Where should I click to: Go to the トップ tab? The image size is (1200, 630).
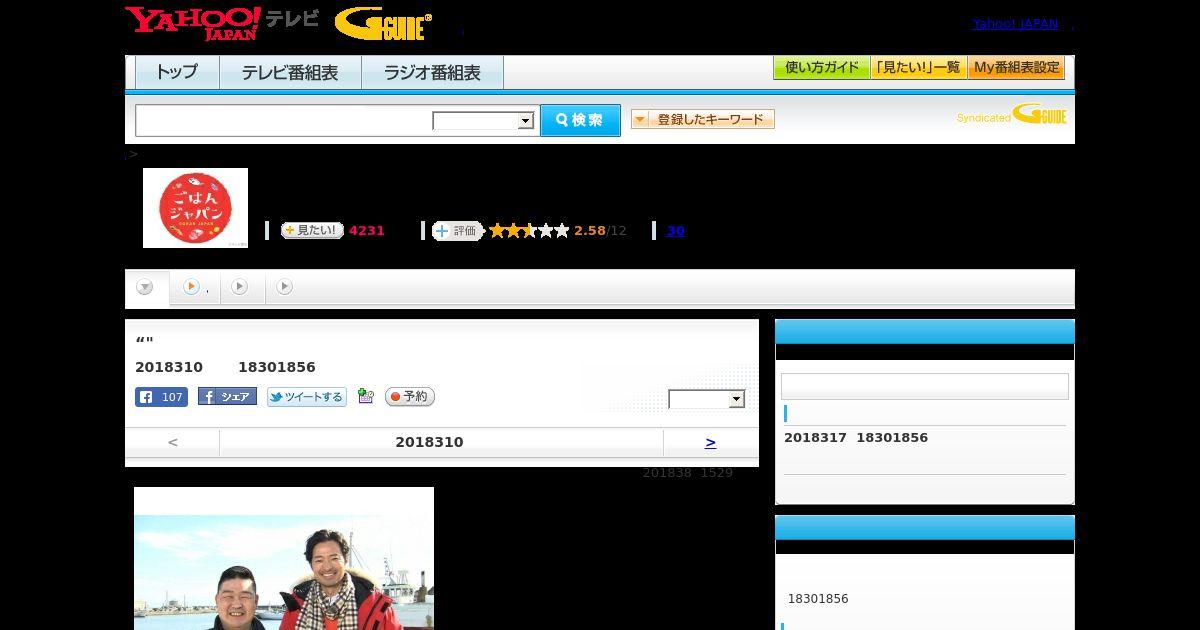click(177, 73)
